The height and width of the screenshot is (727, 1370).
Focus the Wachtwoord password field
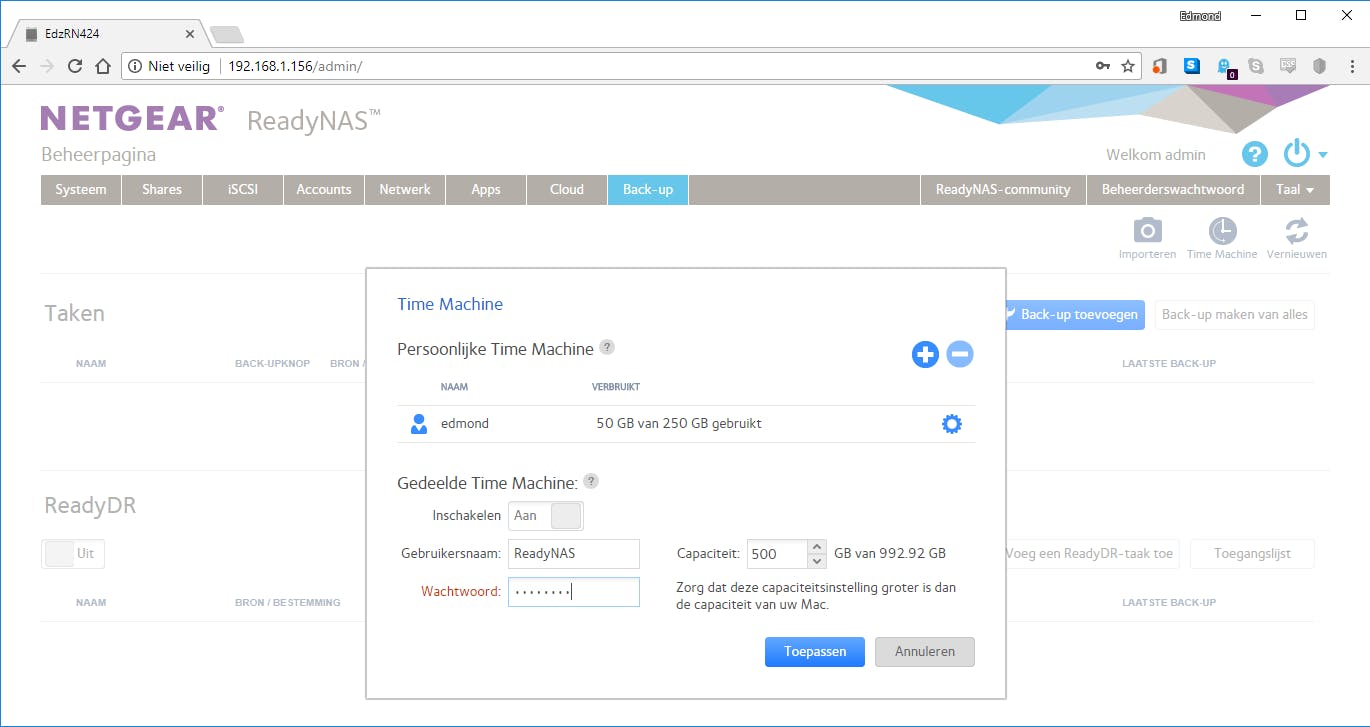[x=574, y=591]
